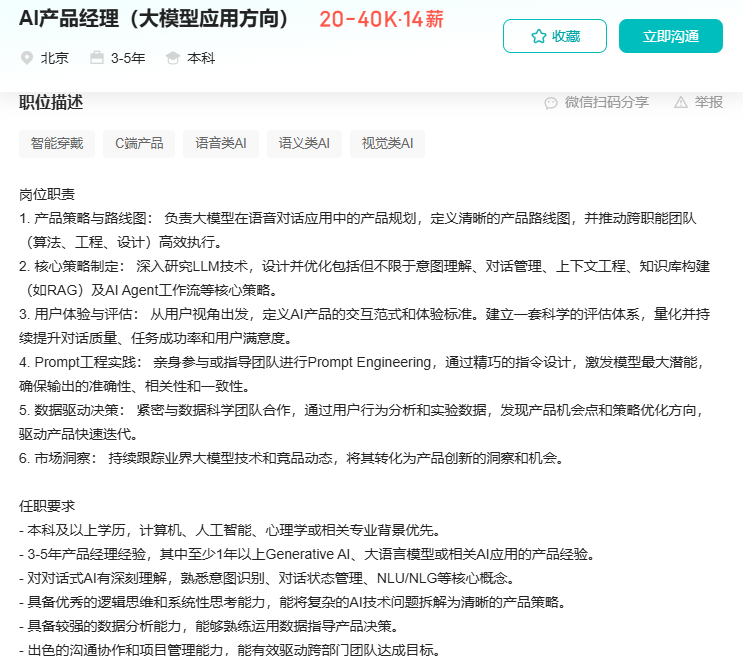Click the location pin icon beside 北京
This screenshot has height=656, width=743.
point(27,58)
